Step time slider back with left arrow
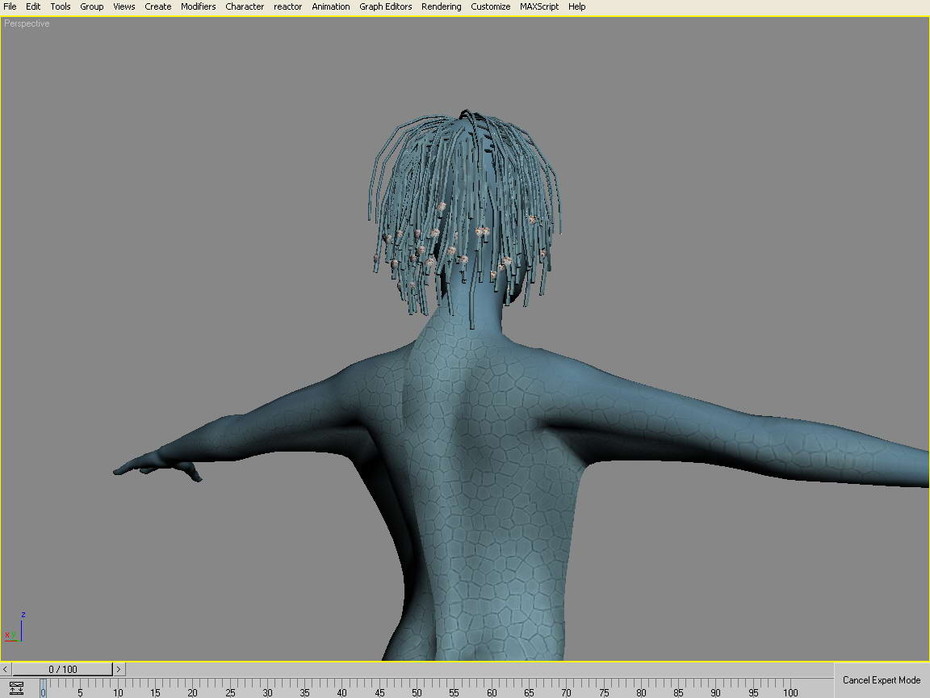The height and width of the screenshot is (698, 930). [x=5, y=670]
